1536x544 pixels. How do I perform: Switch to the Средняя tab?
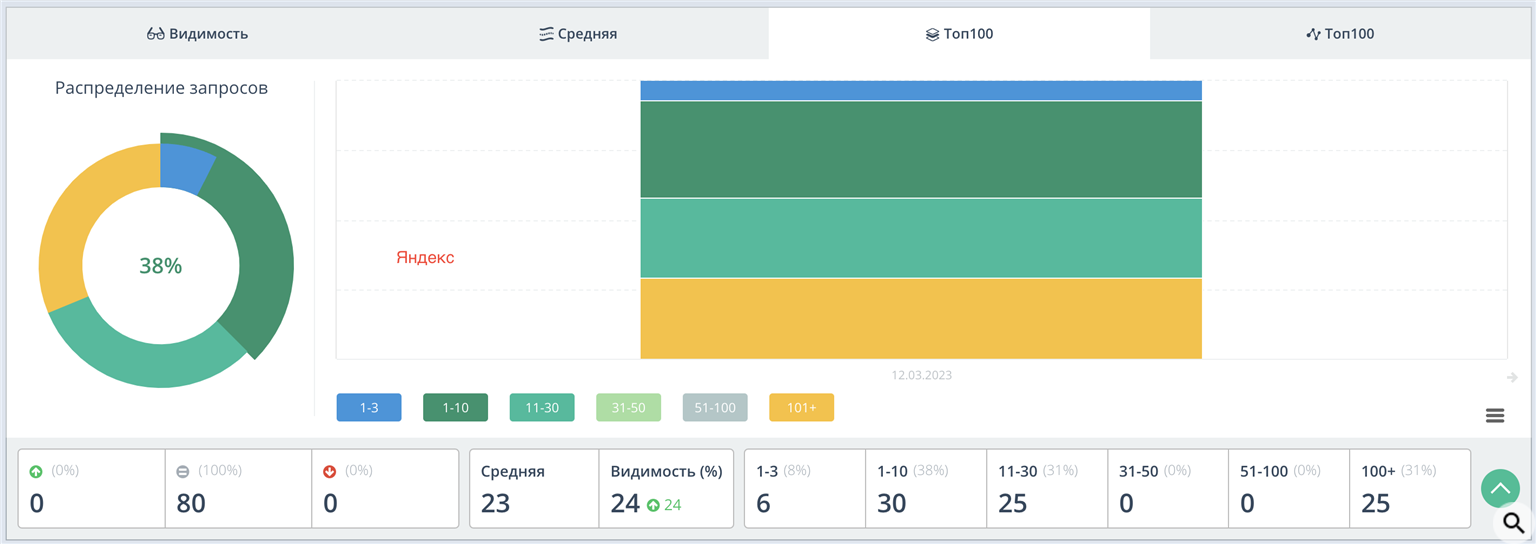click(578, 34)
